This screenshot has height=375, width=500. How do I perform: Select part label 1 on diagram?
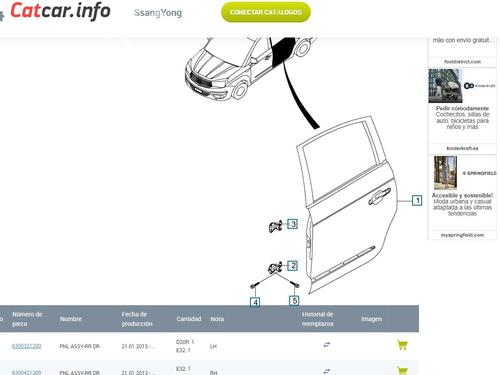click(417, 201)
